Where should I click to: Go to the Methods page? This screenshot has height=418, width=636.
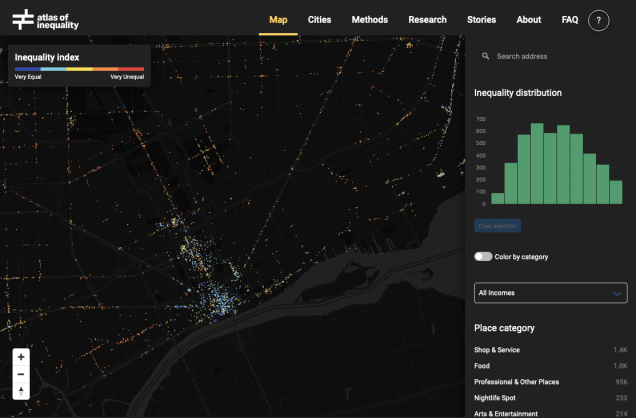[370, 20]
